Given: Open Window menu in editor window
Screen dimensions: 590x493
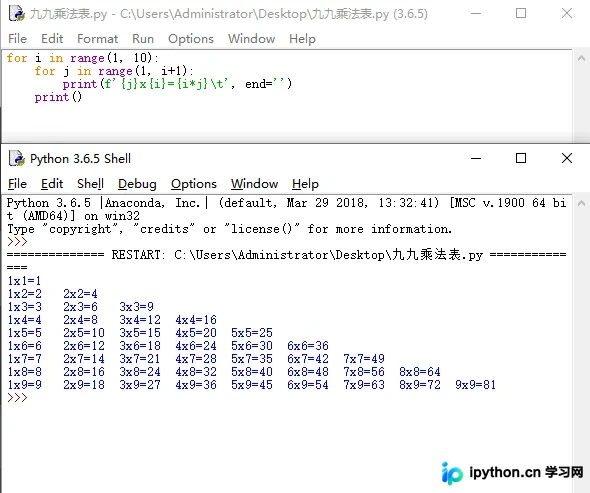Looking at the screenshot, I should click(x=251, y=39).
